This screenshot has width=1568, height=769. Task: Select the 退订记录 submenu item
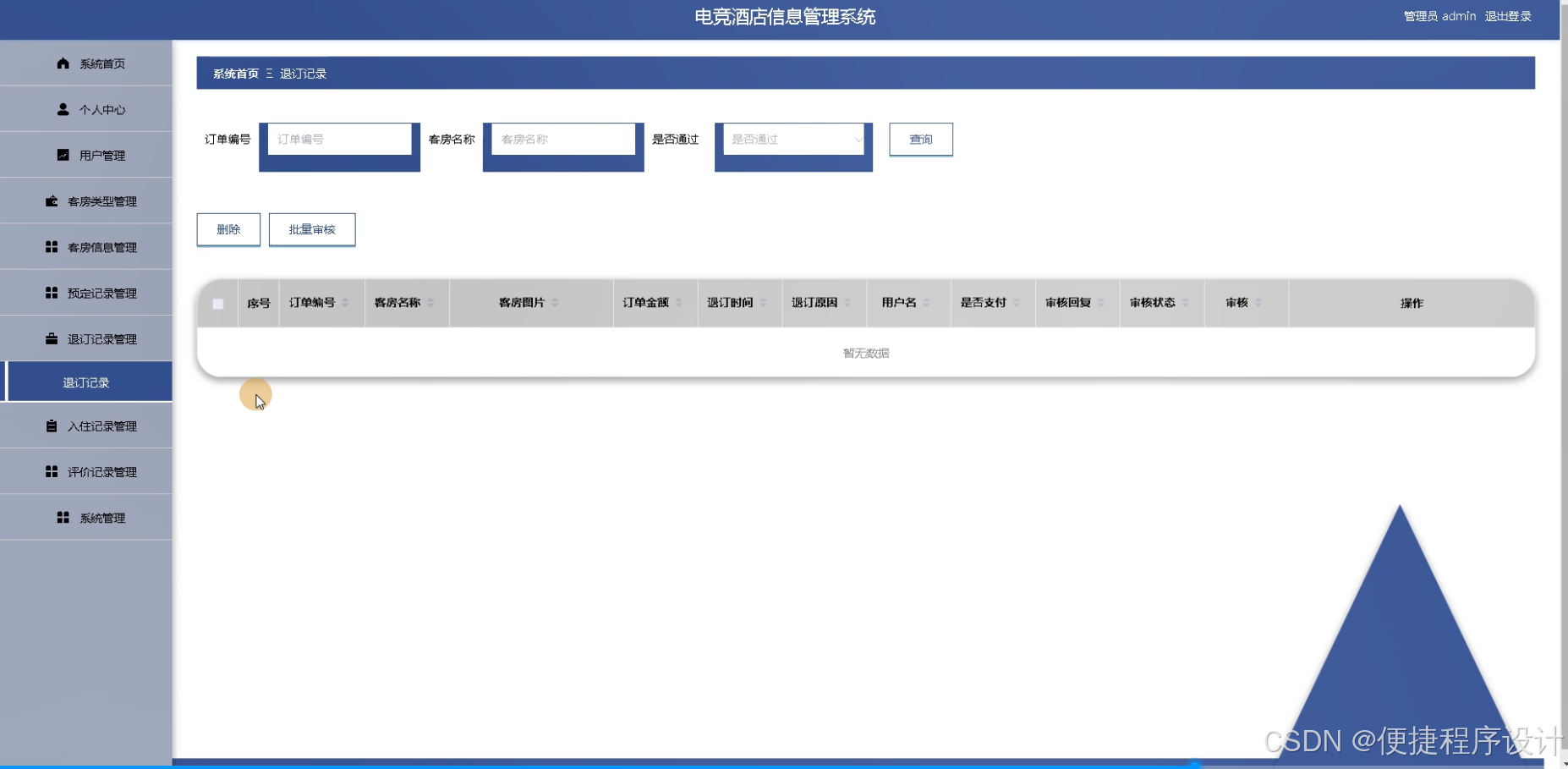[86, 382]
